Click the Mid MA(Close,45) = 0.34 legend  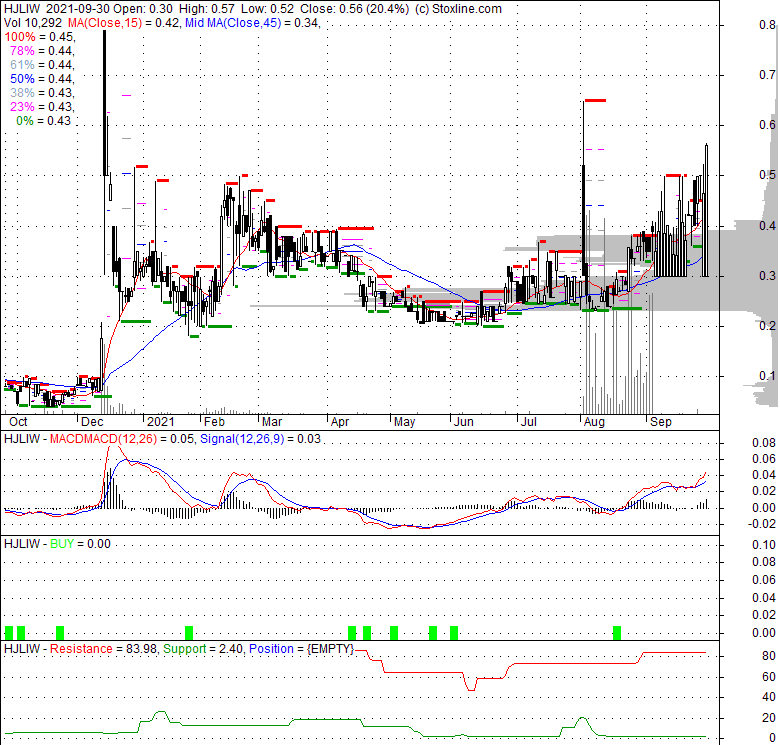pyautogui.click(x=252, y=23)
